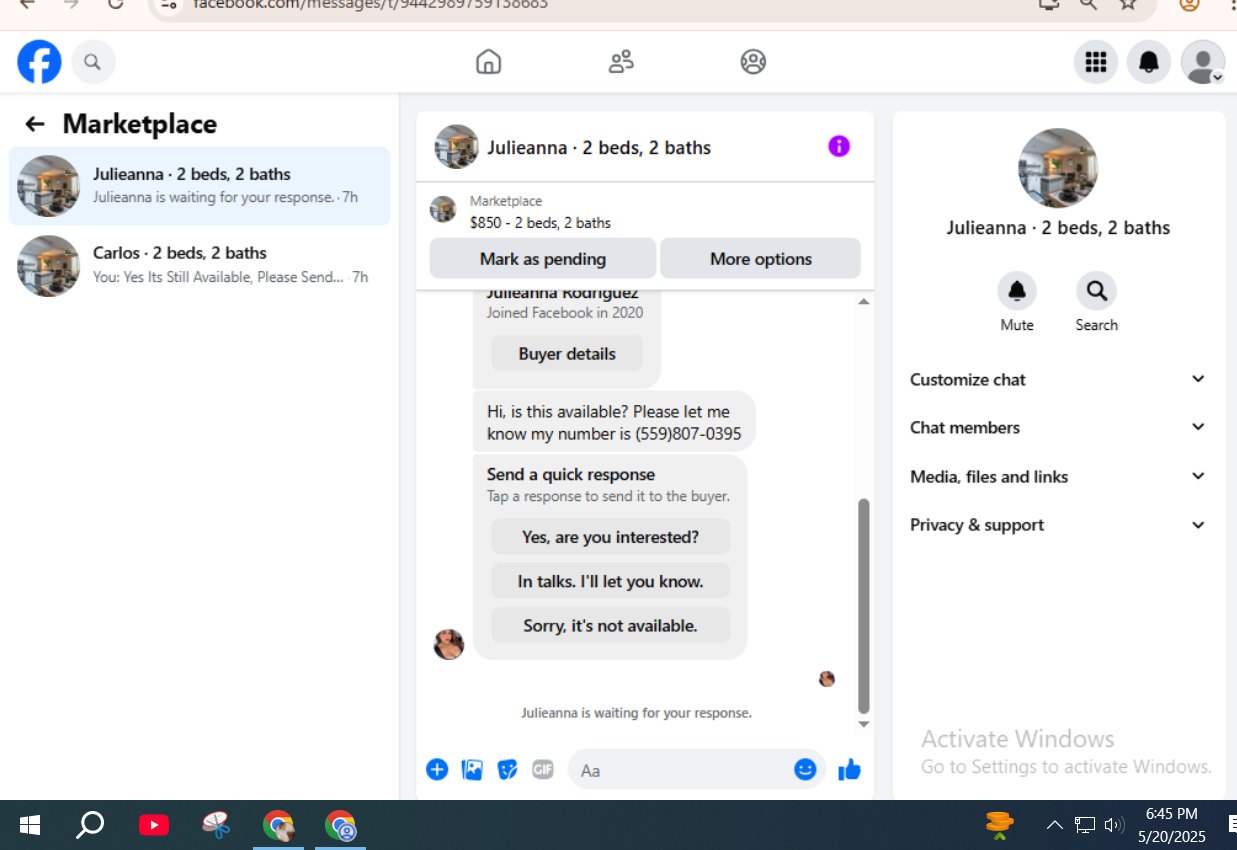Open the Facebook menu grid icon
This screenshot has height=850, width=1237.
[1096, 62]
